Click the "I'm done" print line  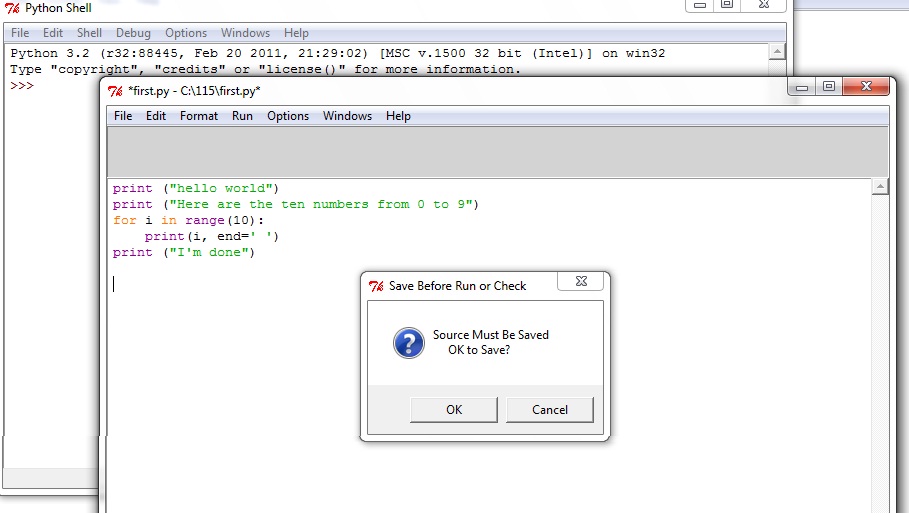(184, 252)
